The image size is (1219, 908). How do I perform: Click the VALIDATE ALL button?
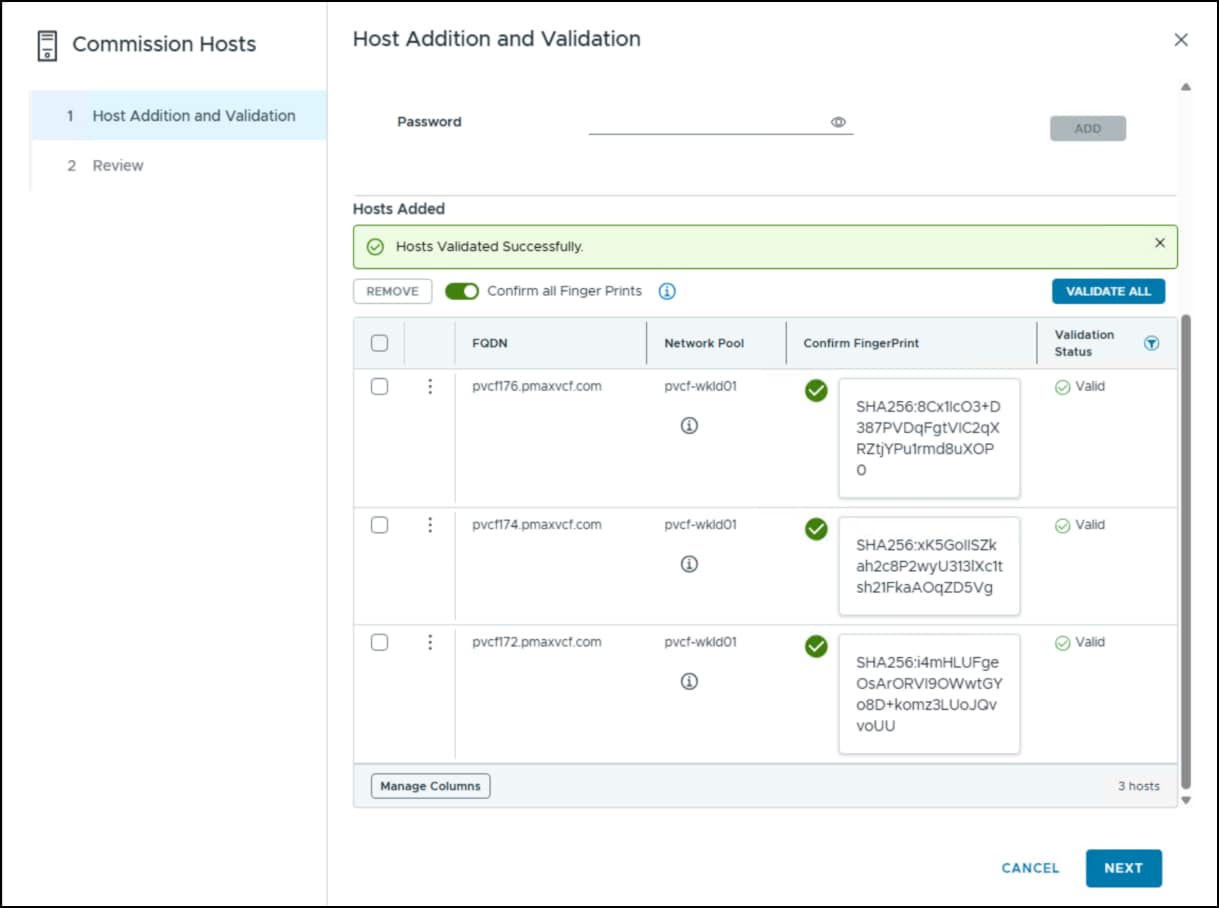coord(1108,291)
